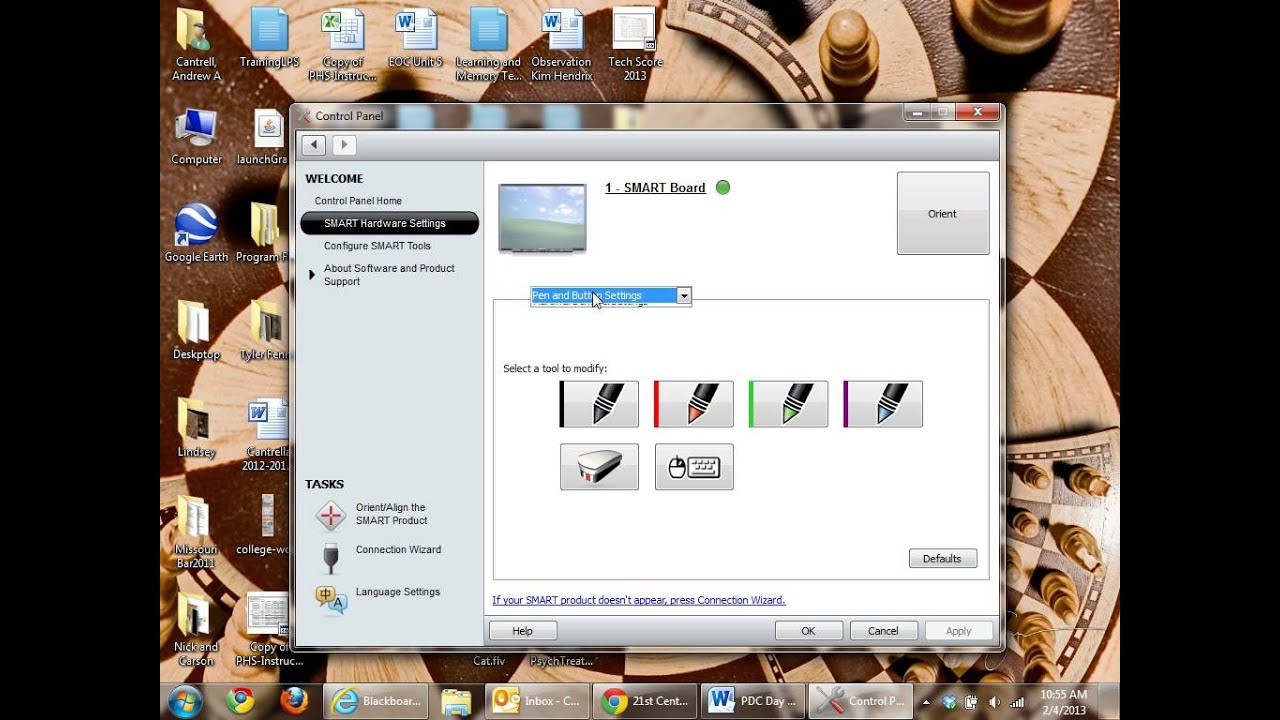
Task: Open the volume control in system tray
Action: (994, 702)
